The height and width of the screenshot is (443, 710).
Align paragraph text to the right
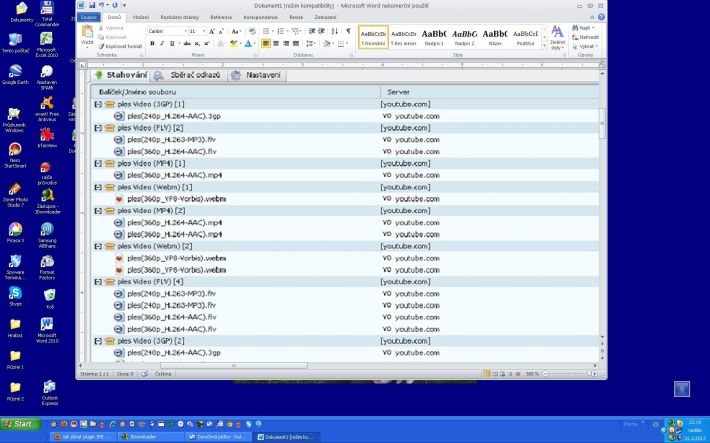tap(286, 43)
